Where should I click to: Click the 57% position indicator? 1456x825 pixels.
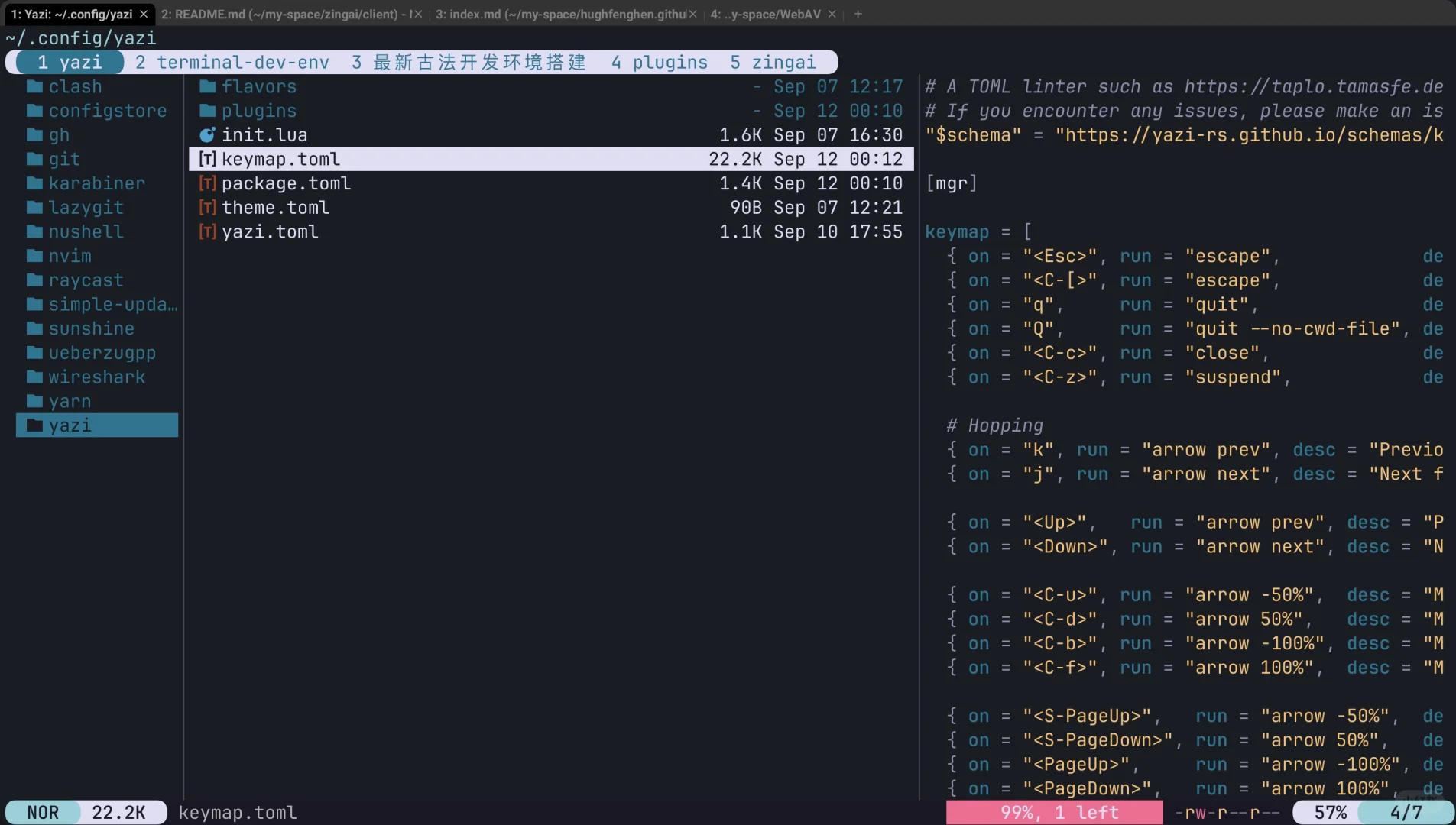pyautogui.click(x=1331, y=812)
